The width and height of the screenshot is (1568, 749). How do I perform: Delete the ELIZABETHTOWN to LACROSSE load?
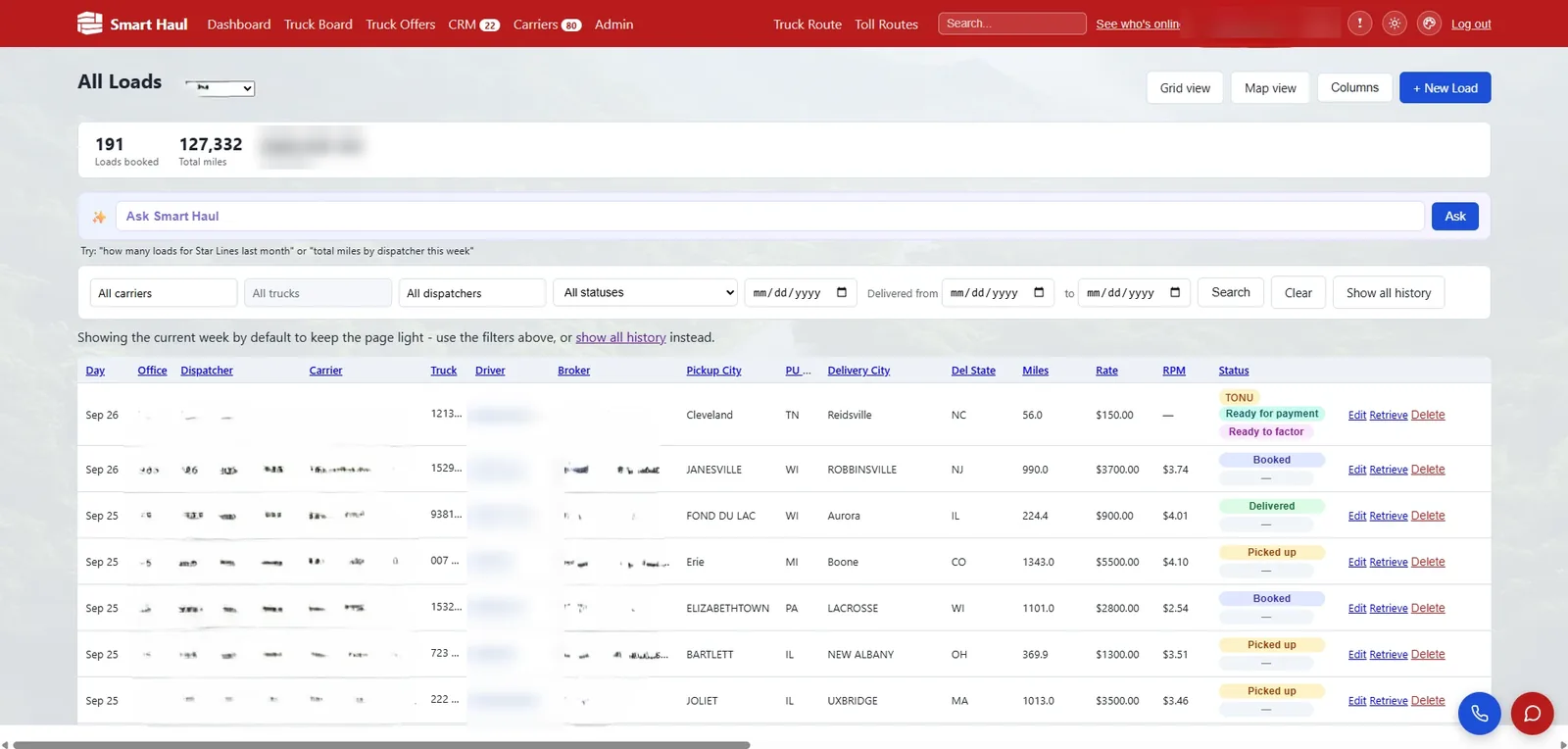[x=1428, y=608]
